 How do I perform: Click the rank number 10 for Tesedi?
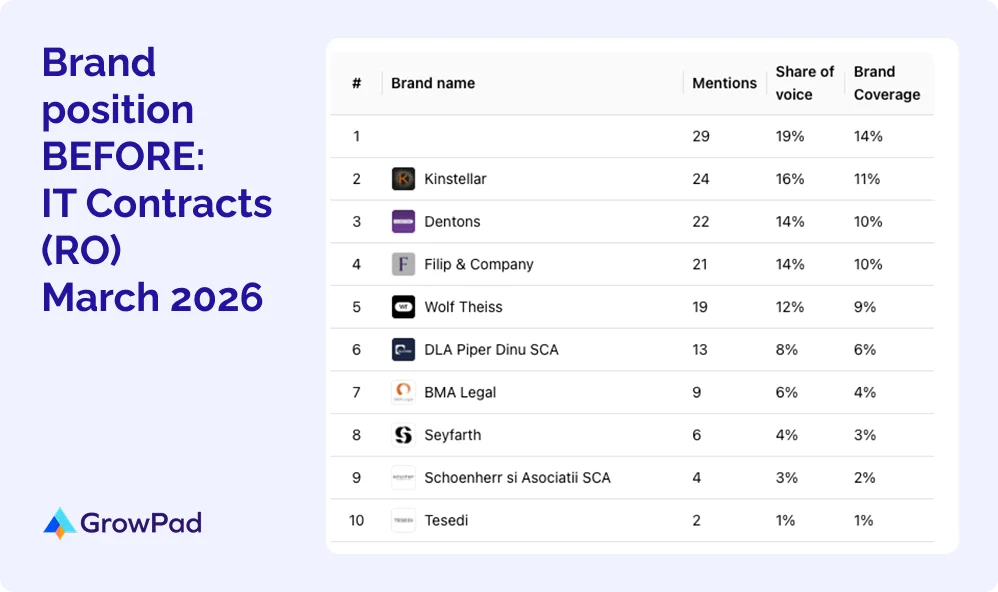click(x=356, y=520)
